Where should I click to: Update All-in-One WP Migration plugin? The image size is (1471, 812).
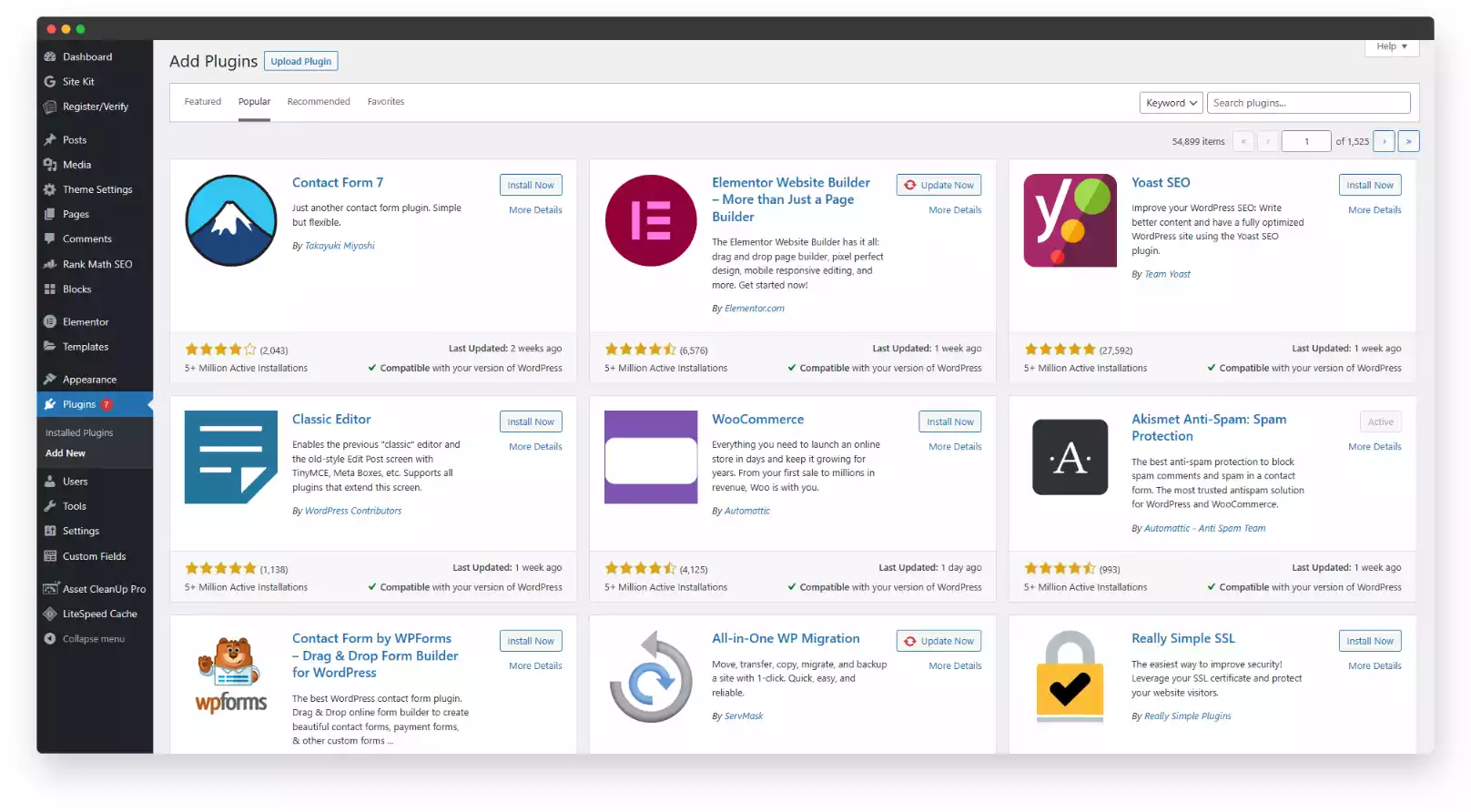[x=939, y=641]
